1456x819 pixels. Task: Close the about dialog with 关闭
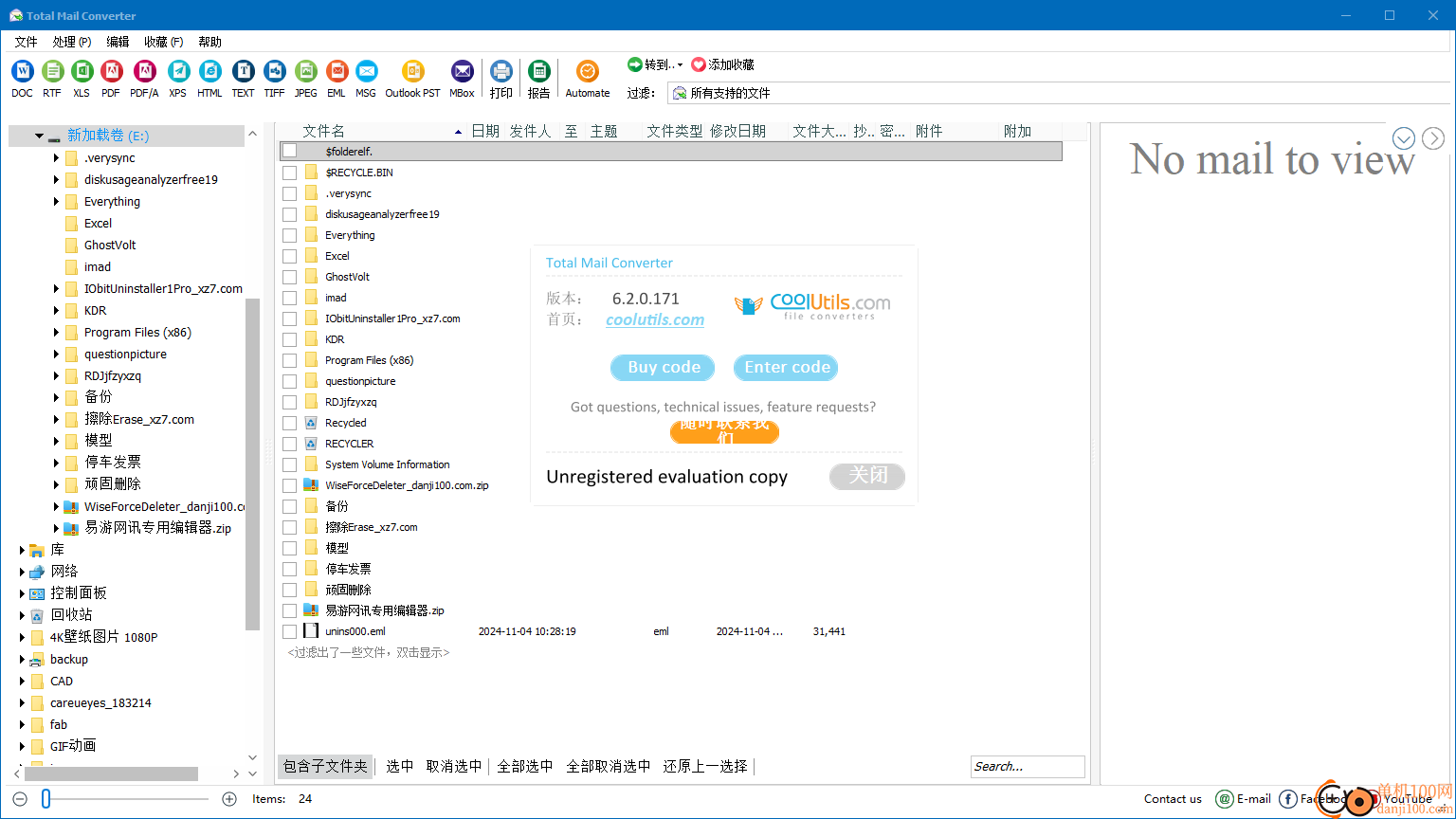tap(867, 476)
